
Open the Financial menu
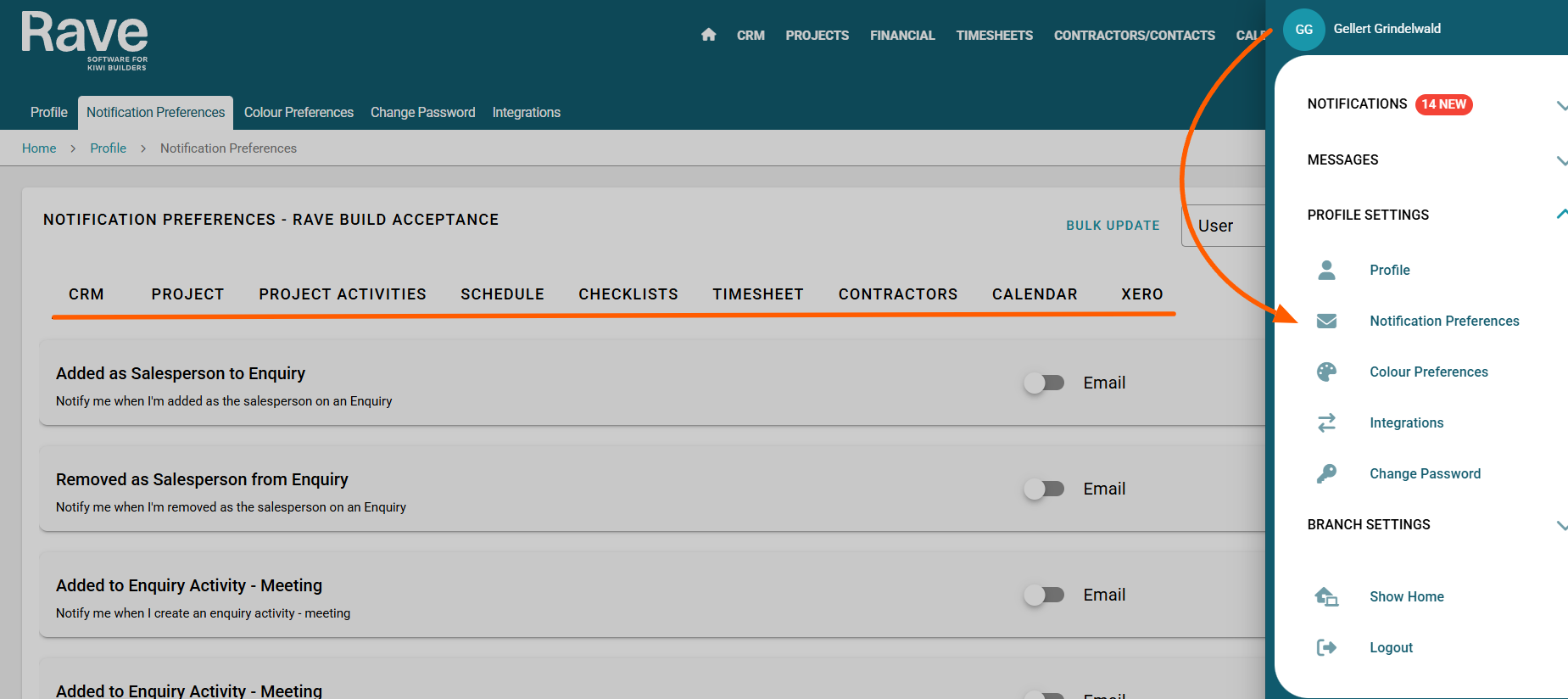[902, 36]
